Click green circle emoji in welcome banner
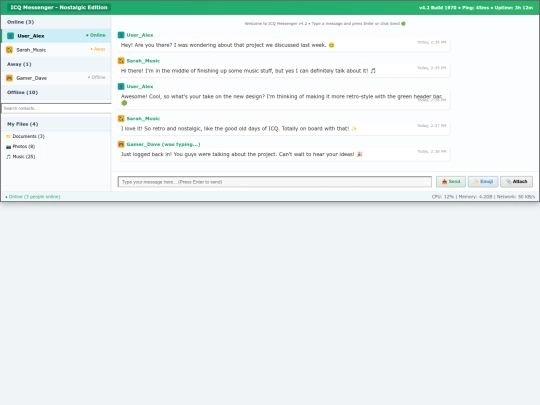This screenshot has height=405, width=540. 403,24
